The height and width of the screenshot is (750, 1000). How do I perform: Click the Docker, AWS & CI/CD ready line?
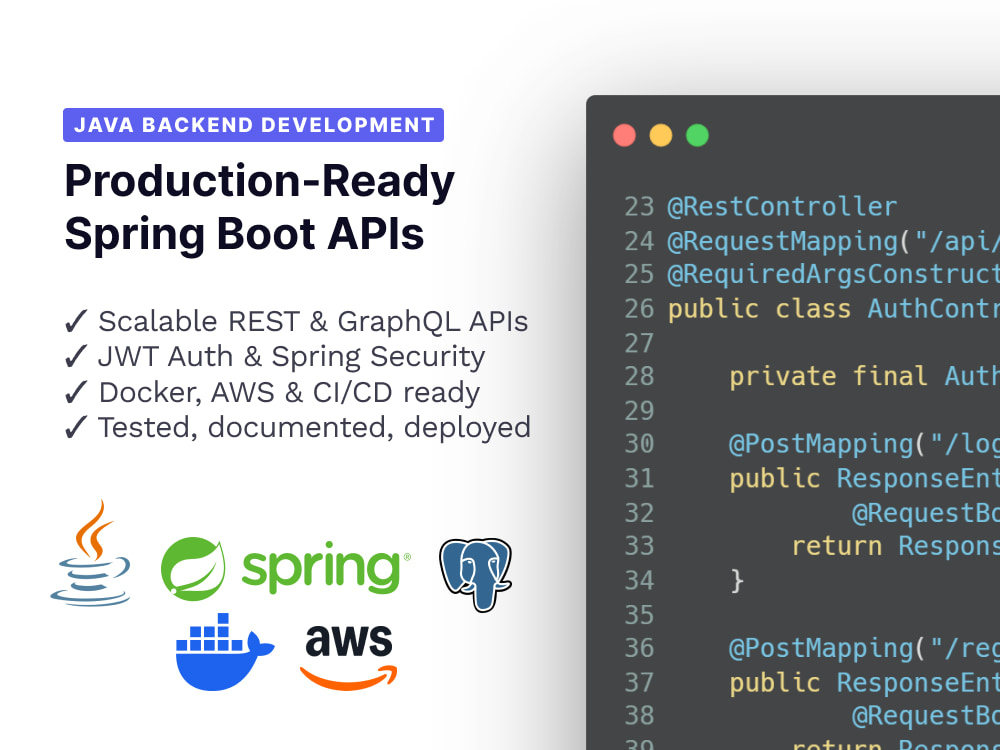[289, 392]
